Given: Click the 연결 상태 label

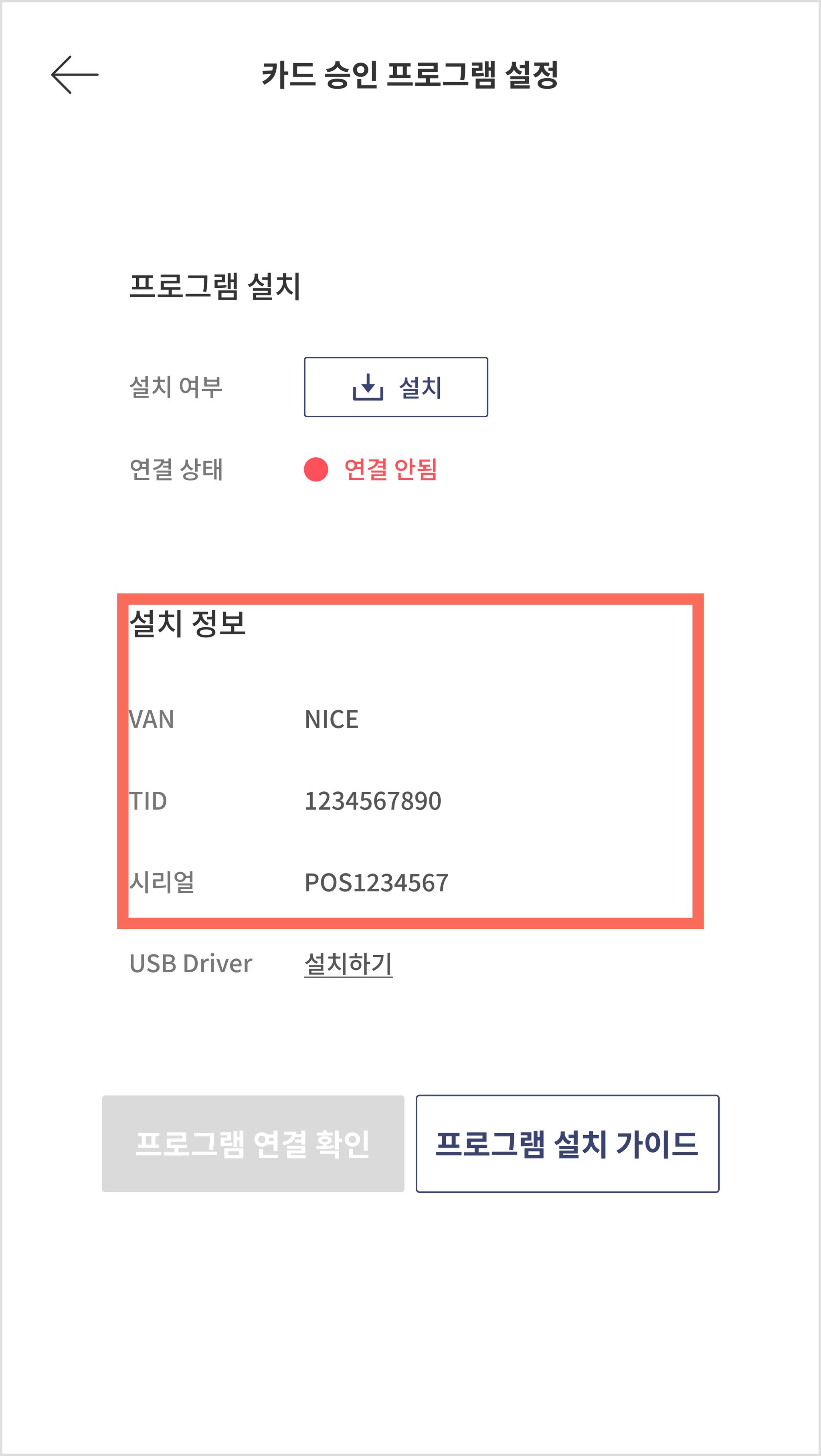Looking at the screenshot, I should (x=176, y=470).
